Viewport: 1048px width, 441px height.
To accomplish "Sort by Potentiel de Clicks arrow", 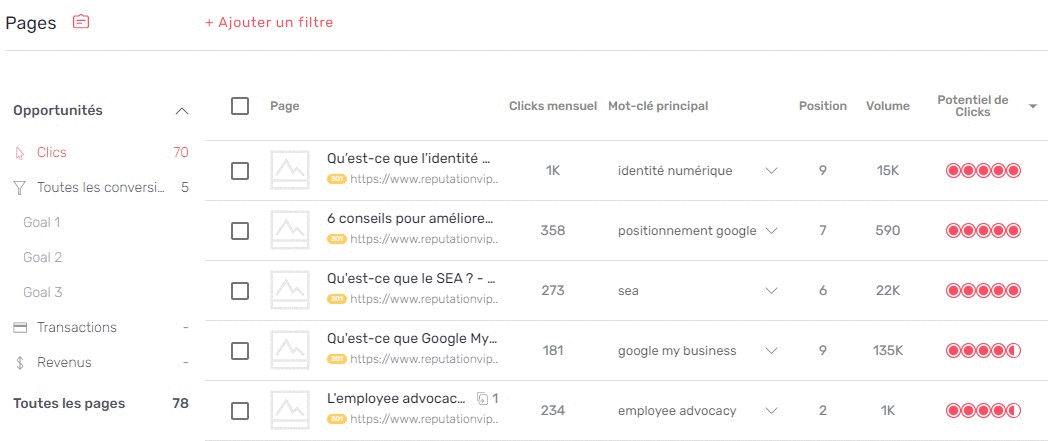I will (1033, 106).
